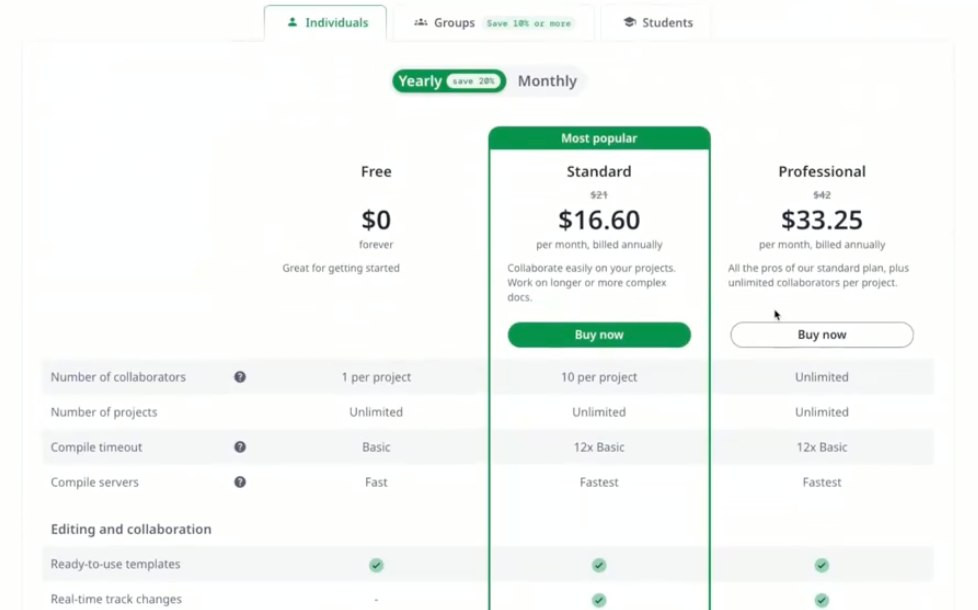This screenshot has height=610, width=978.
Task: Click the save 20% badge
Action: (473, 81)
